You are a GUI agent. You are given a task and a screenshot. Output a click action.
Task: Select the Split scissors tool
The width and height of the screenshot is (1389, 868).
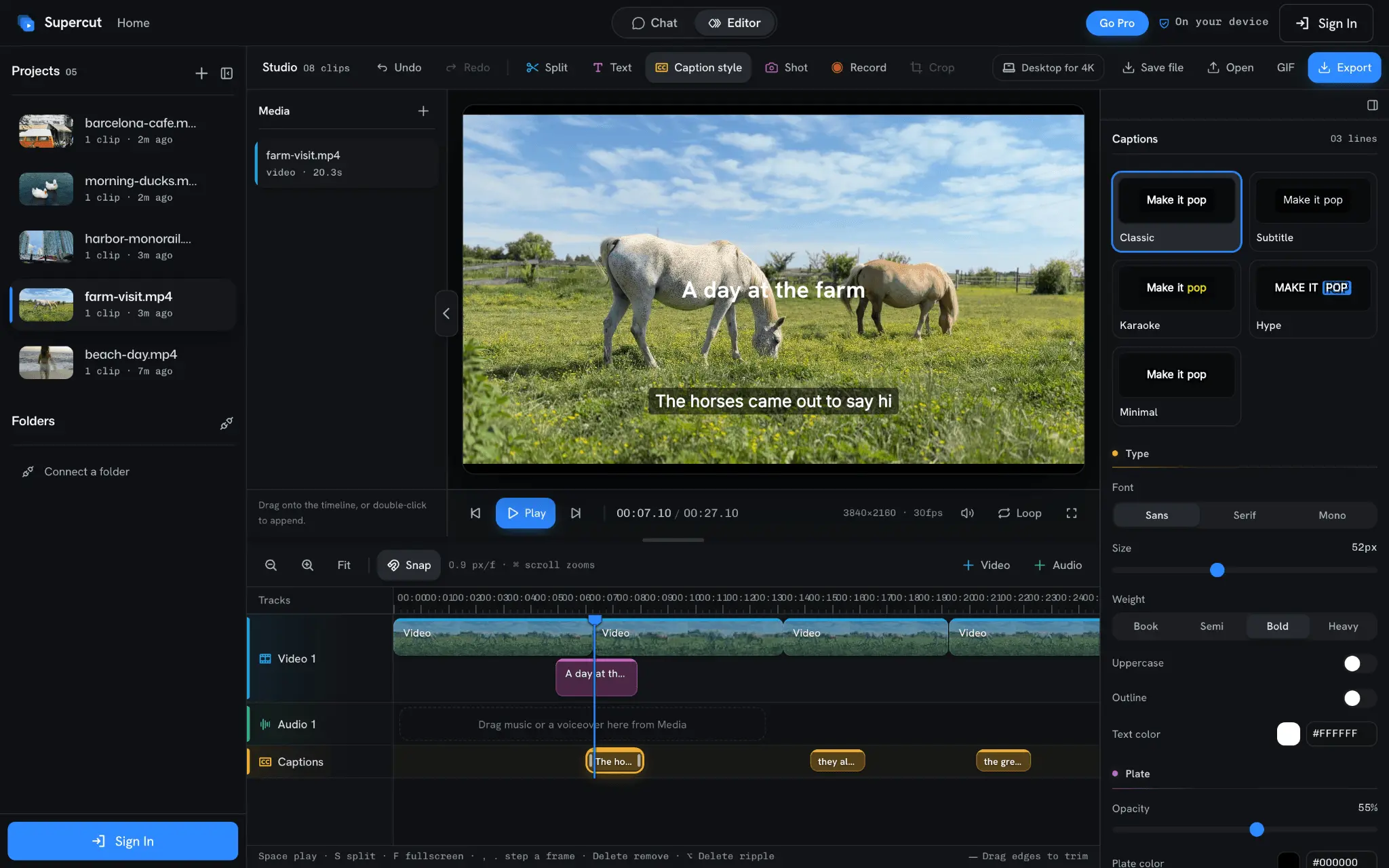(547, 67)
